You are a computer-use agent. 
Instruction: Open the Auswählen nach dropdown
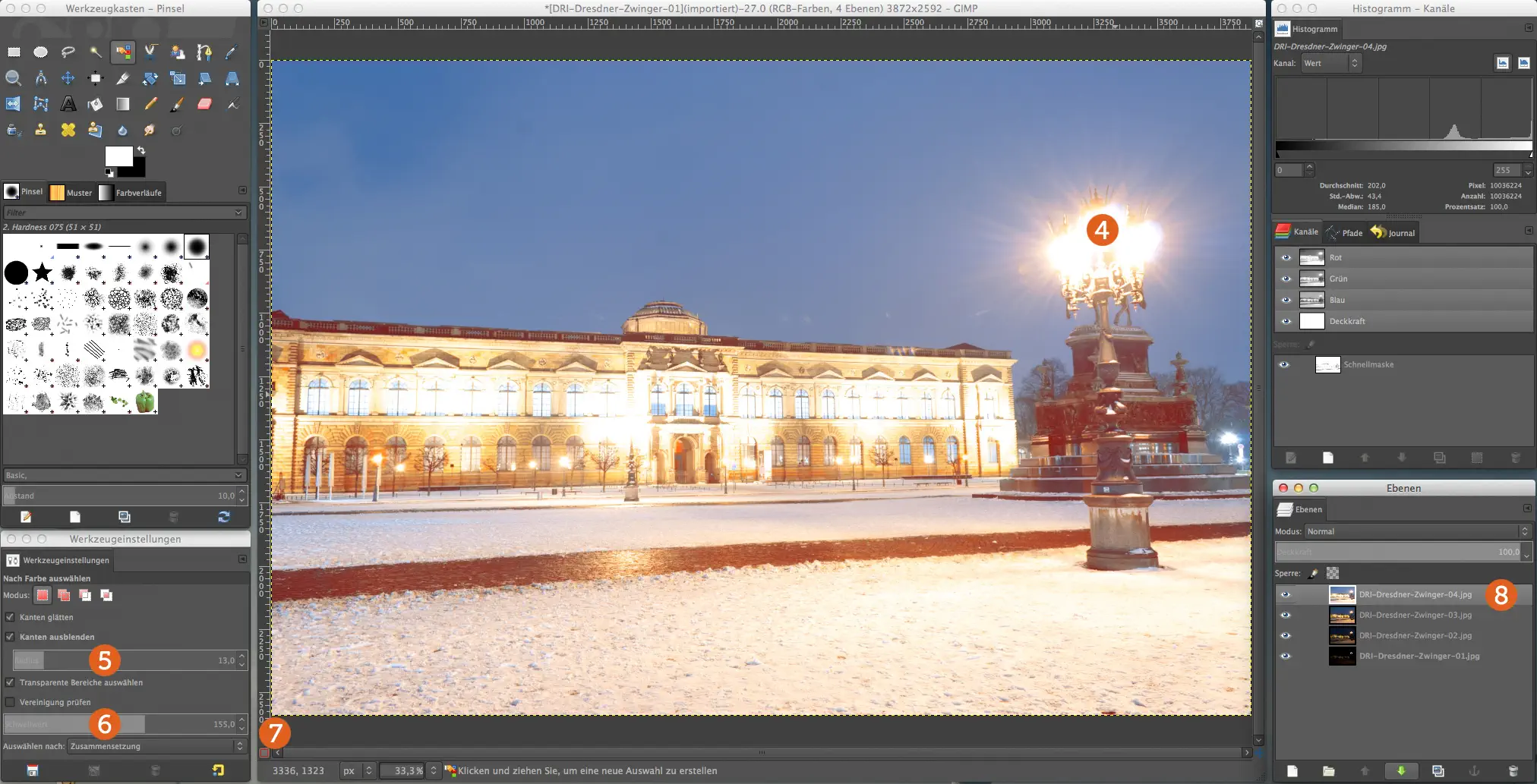tap(156, 746)
